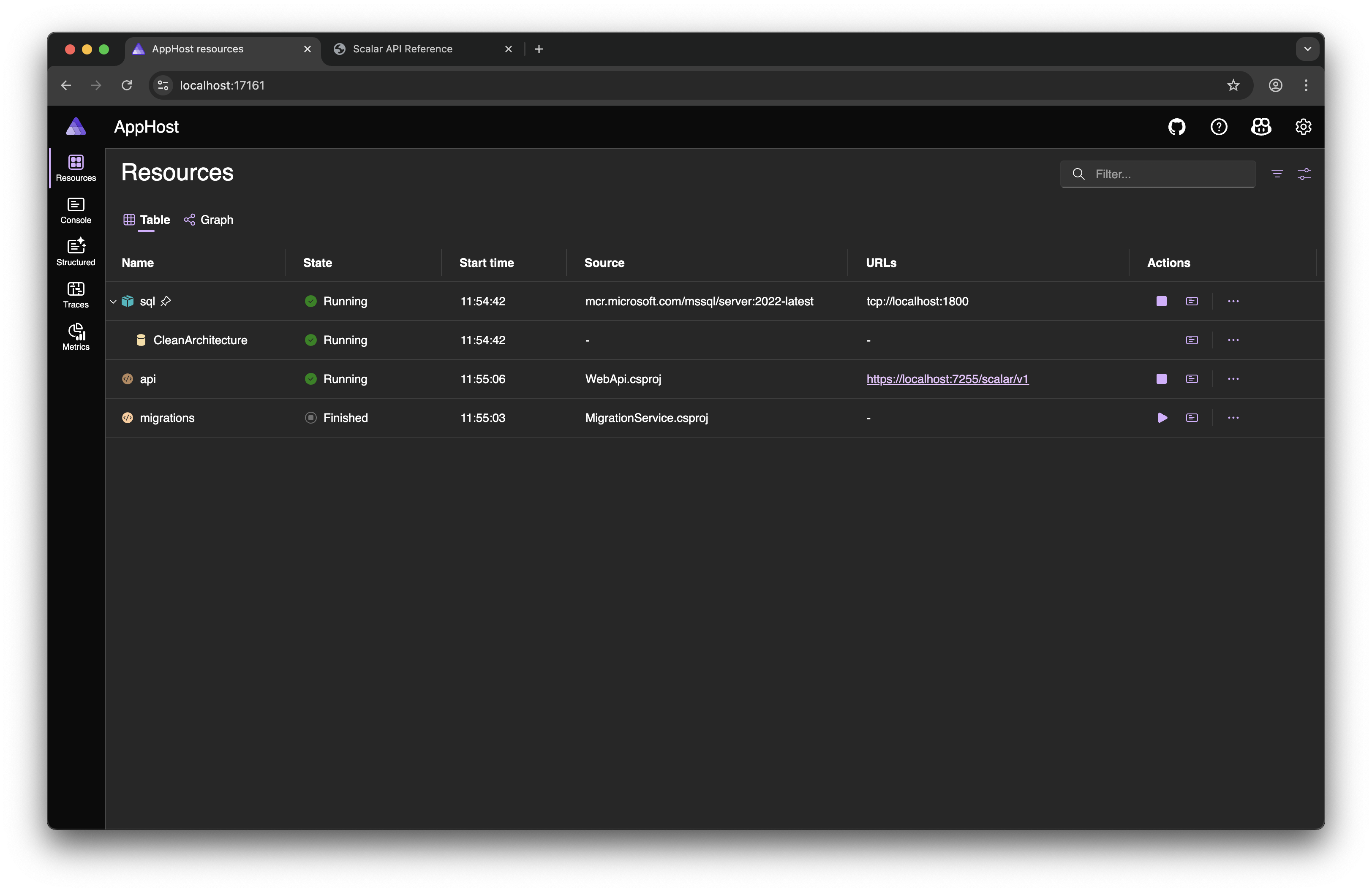Open the help question mark icon
The height and width of the screenshot is (892, 1372).
tap(1219, 127)
